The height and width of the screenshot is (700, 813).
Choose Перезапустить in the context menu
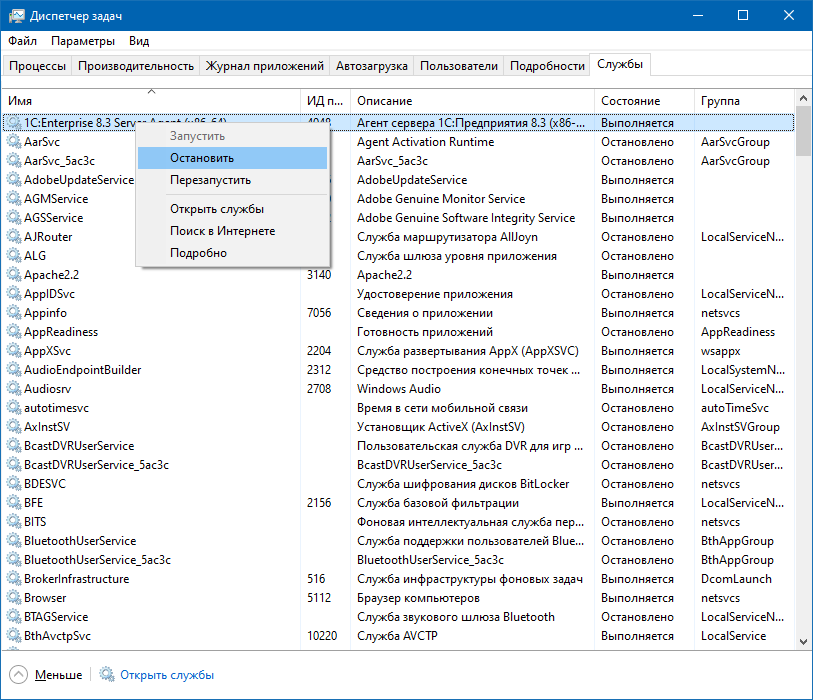tap(210, 180)
